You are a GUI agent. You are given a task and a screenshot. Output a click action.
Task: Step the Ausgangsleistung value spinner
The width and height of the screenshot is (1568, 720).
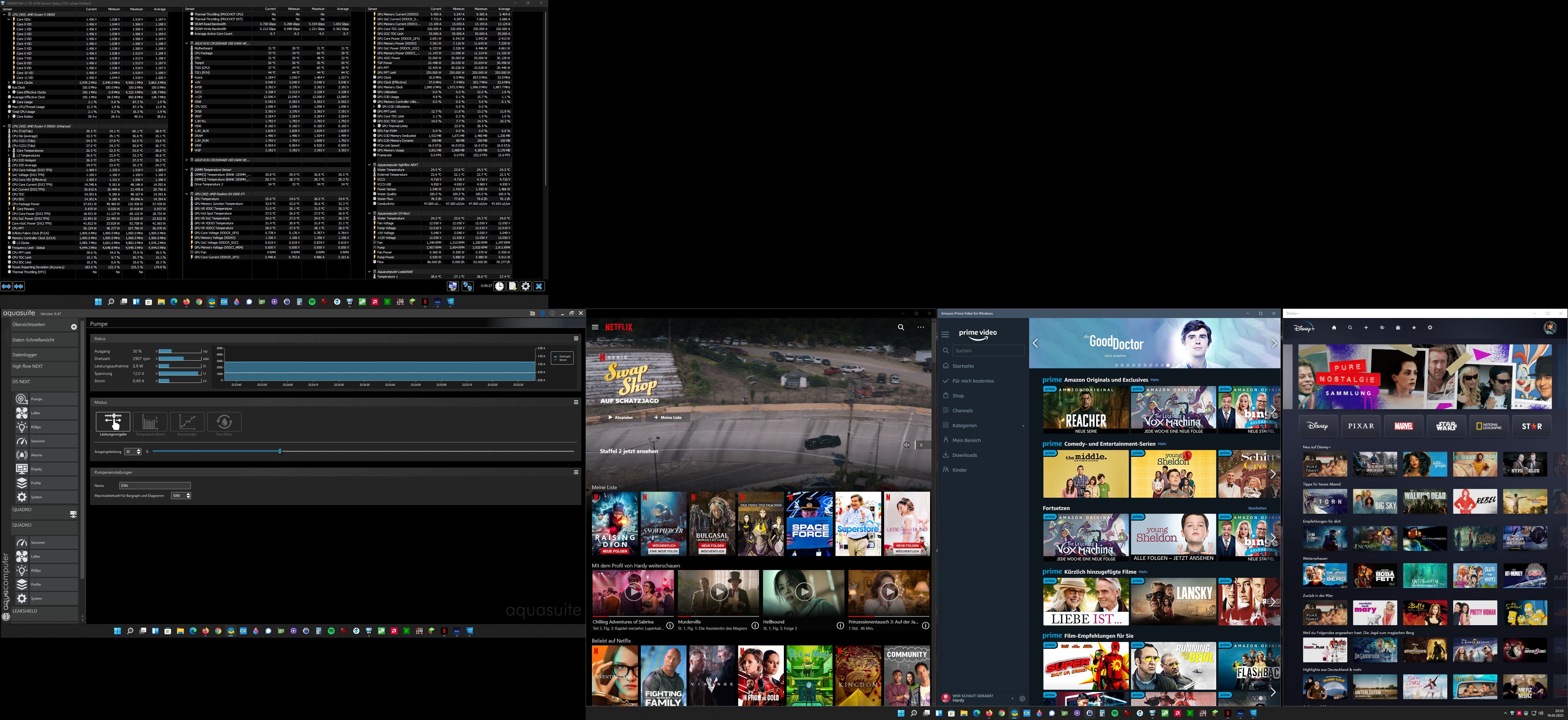tap(139, 451)
